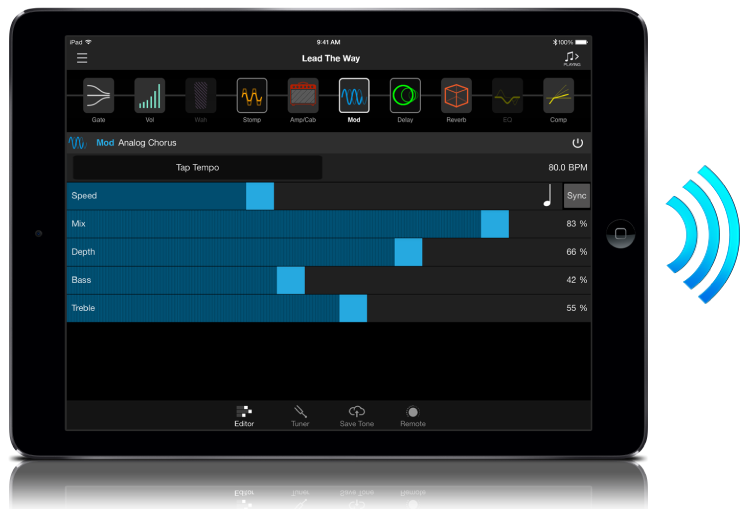Click the 83 % Mix value
Screen dimensions: 751x509
577,224
